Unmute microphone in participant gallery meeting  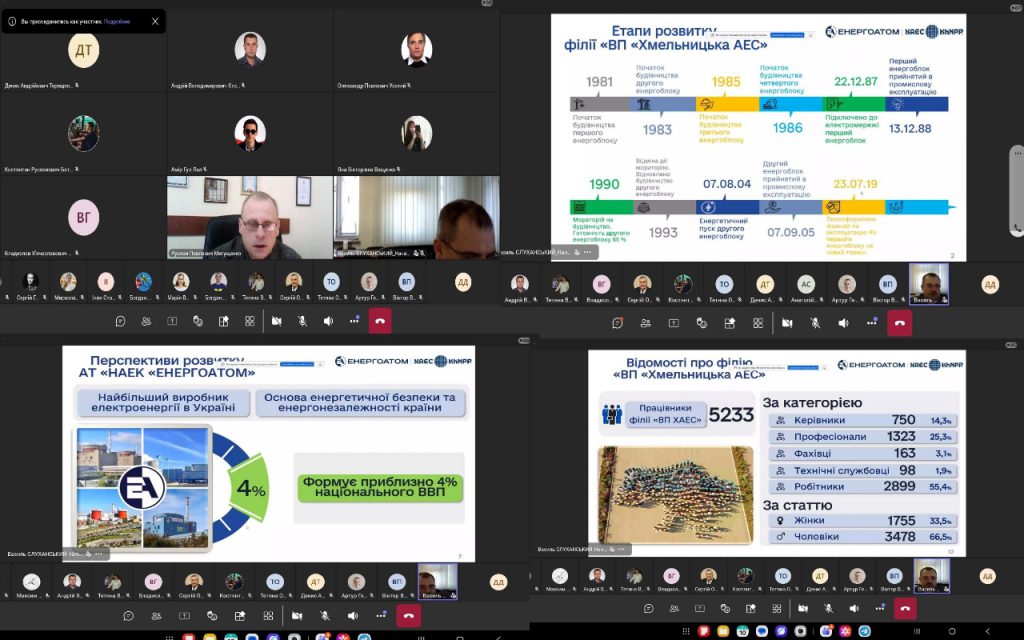302,321
